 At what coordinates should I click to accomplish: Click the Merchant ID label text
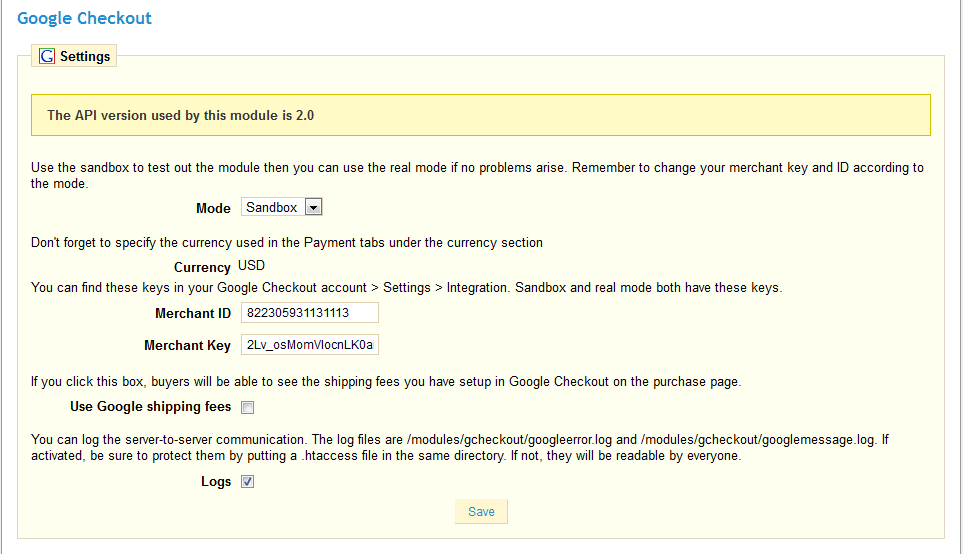point(193,314)
